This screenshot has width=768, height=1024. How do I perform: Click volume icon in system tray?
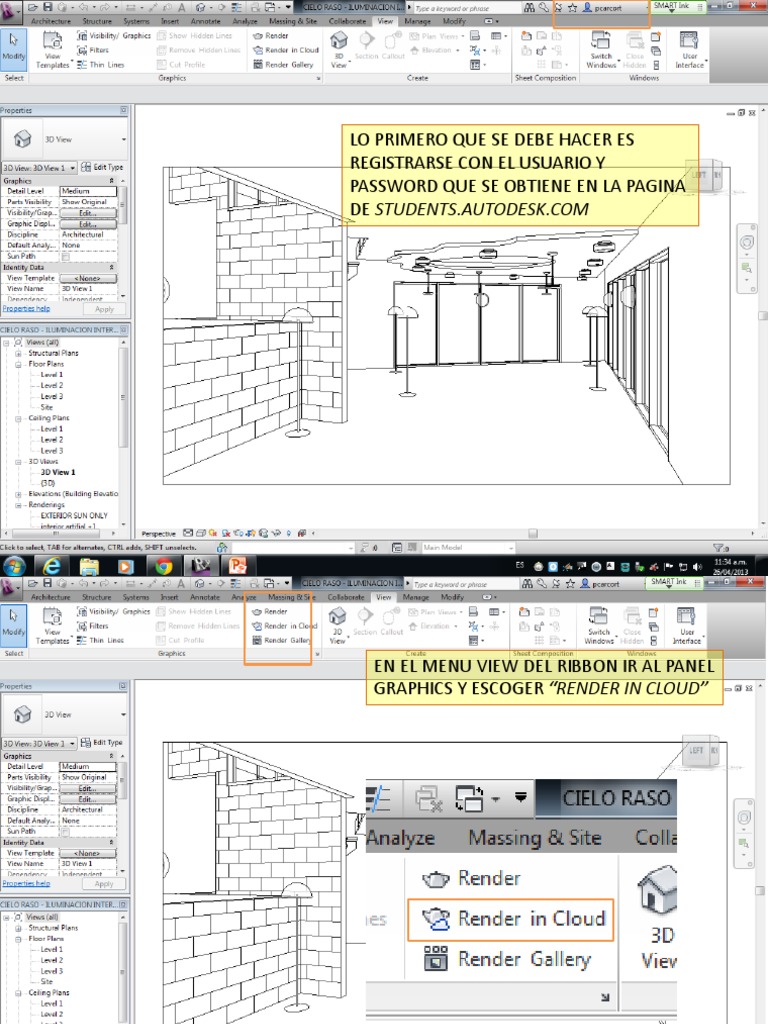click(698, 567)
